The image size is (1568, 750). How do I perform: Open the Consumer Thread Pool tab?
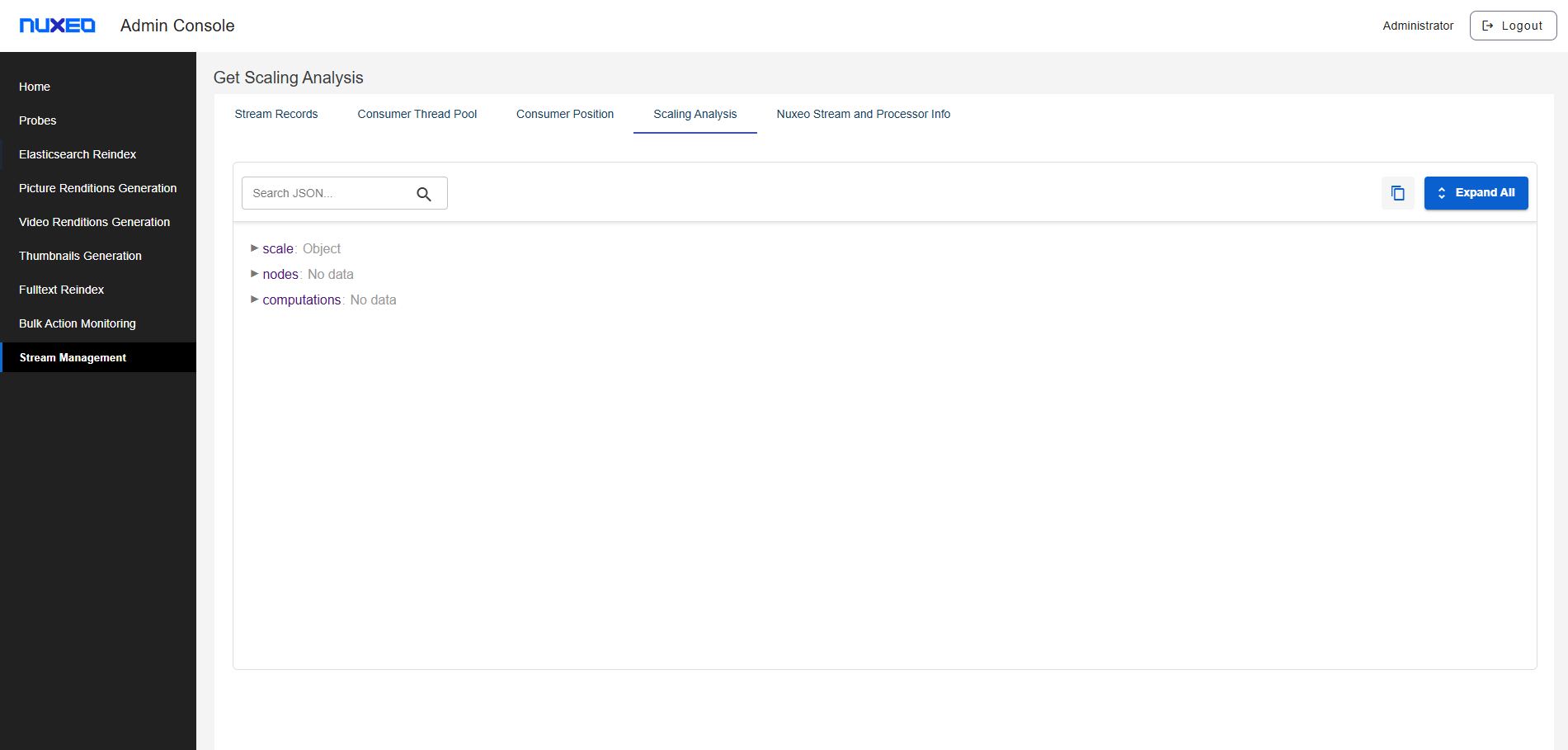pyautogui.click(x=417, y=114)
